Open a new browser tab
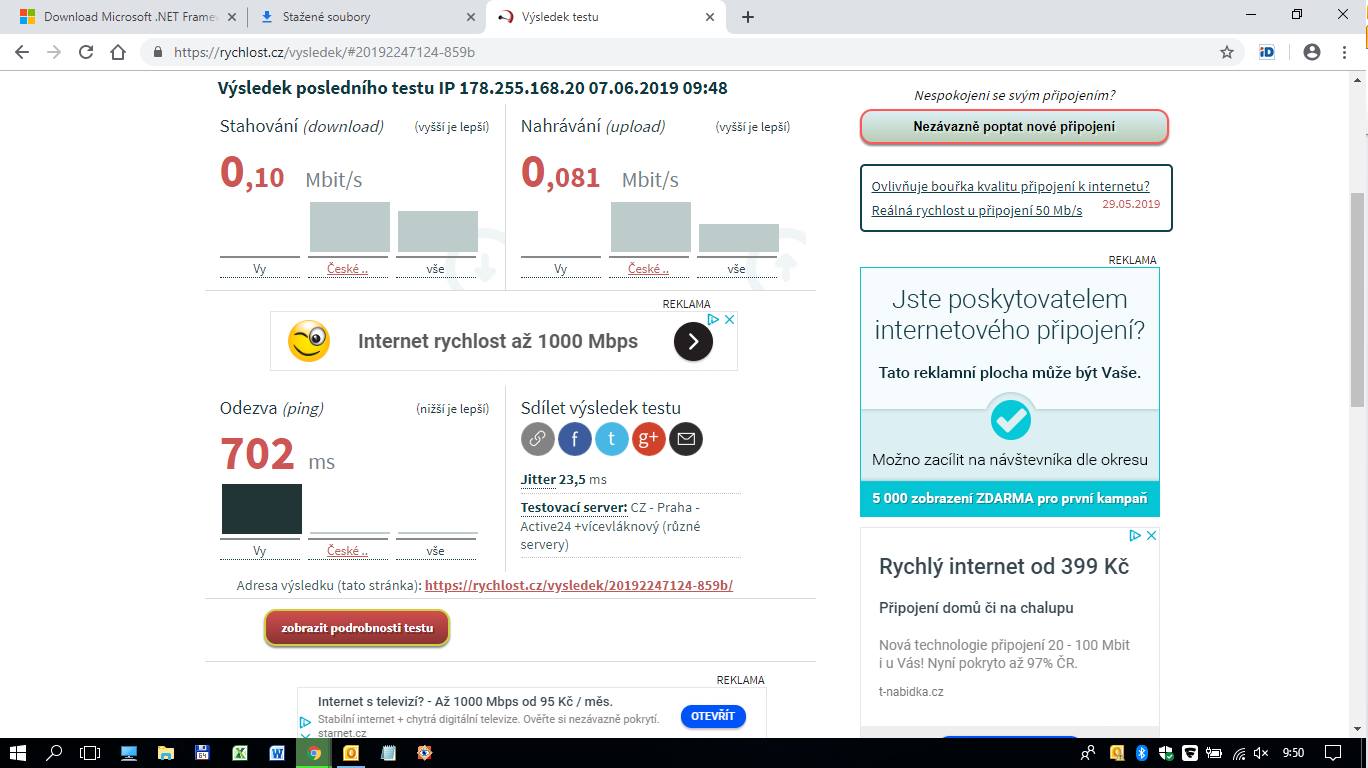This screenshot has width=1368, height=768. pyautogui.click(x=748, y=17)
